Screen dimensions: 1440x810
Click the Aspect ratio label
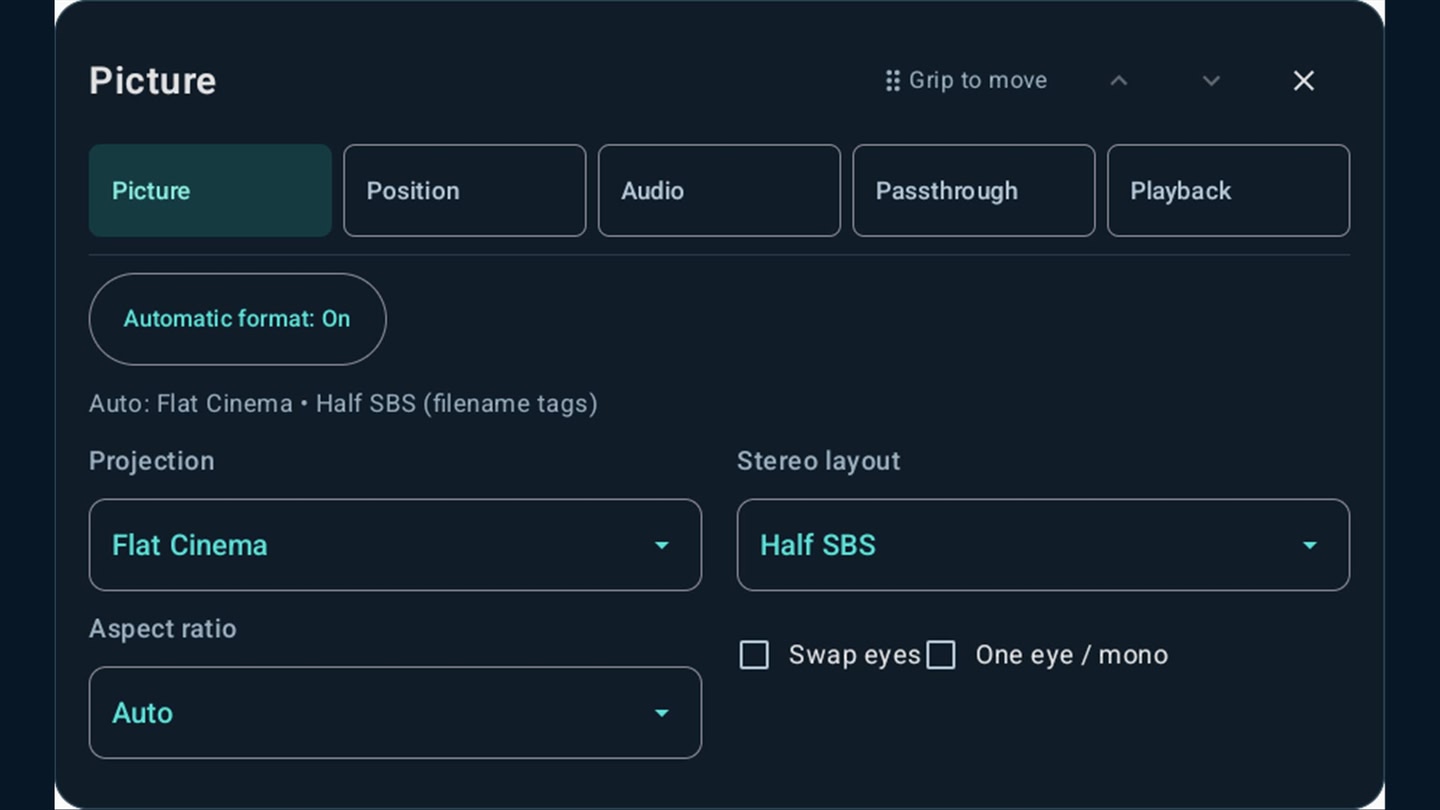coord(162,629)
